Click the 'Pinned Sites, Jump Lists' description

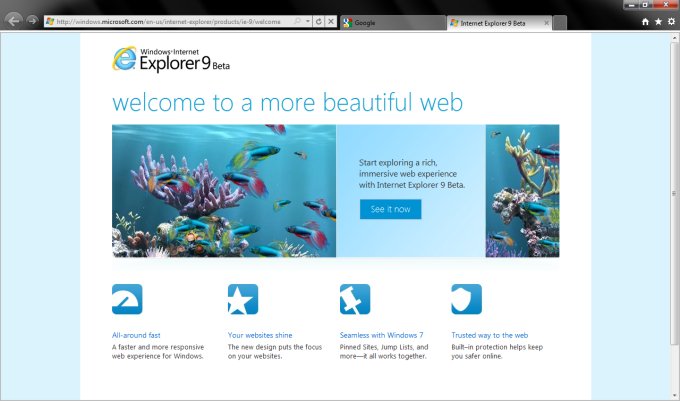tap(384, 352)
